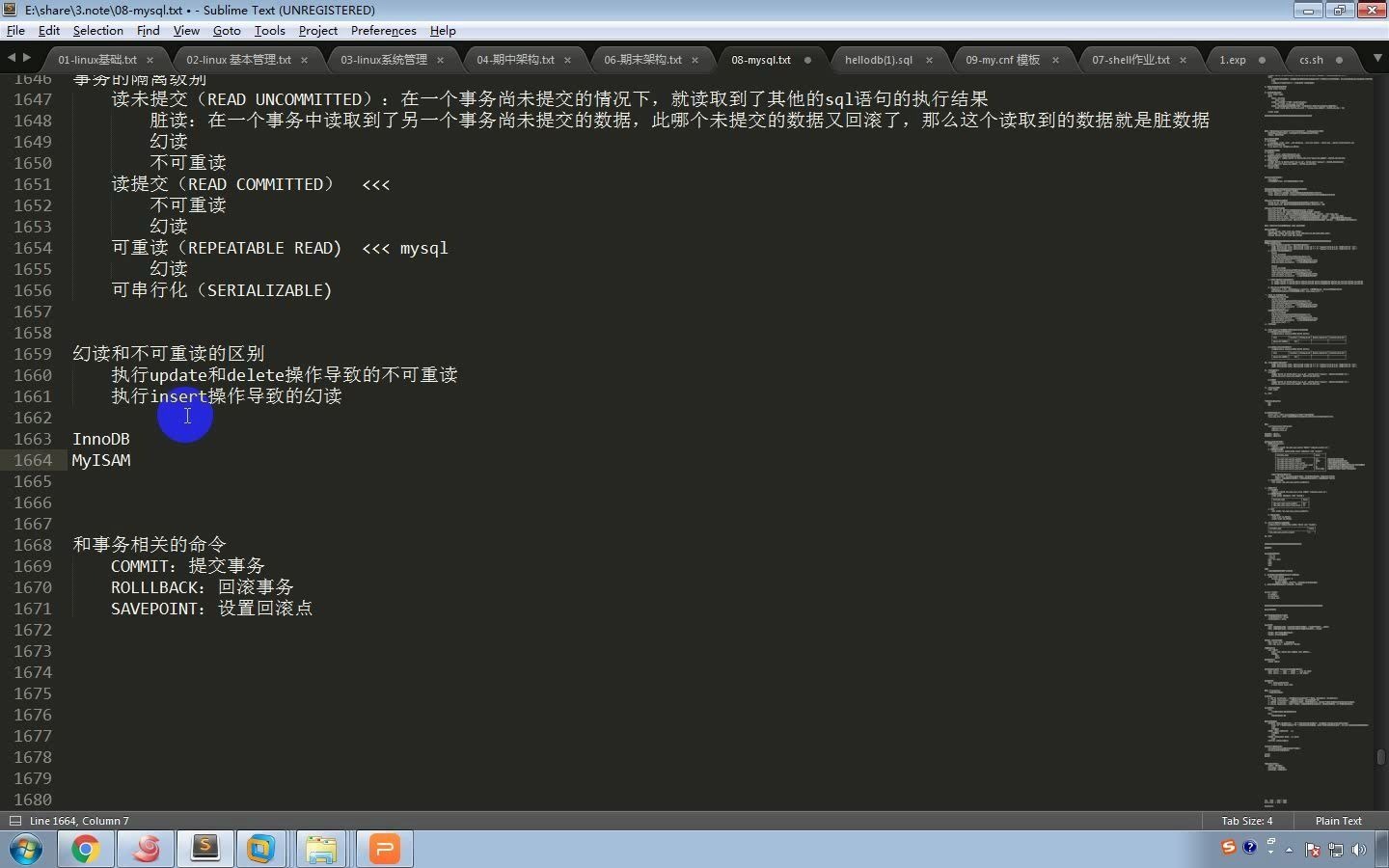Close the 02-linux 基本管理.txt tab
Image resolution: width=1389 pixels, height=868 pixels.
click(x=304, y=60)
